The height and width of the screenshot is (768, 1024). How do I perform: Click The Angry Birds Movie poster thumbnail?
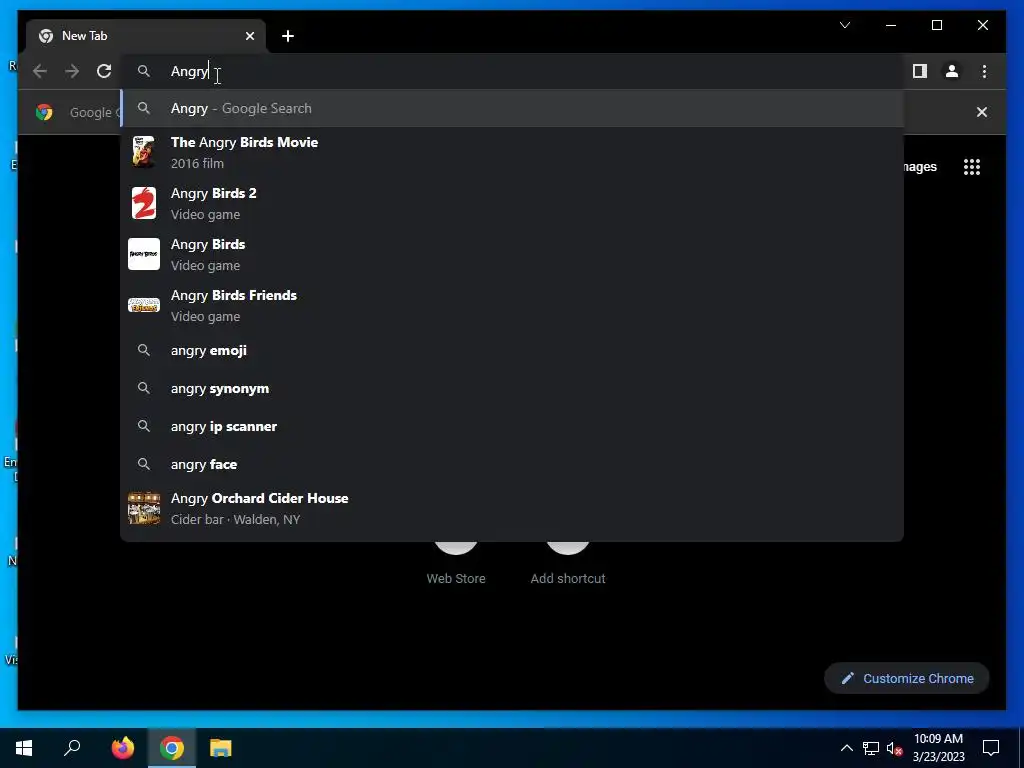pos(144,152)
